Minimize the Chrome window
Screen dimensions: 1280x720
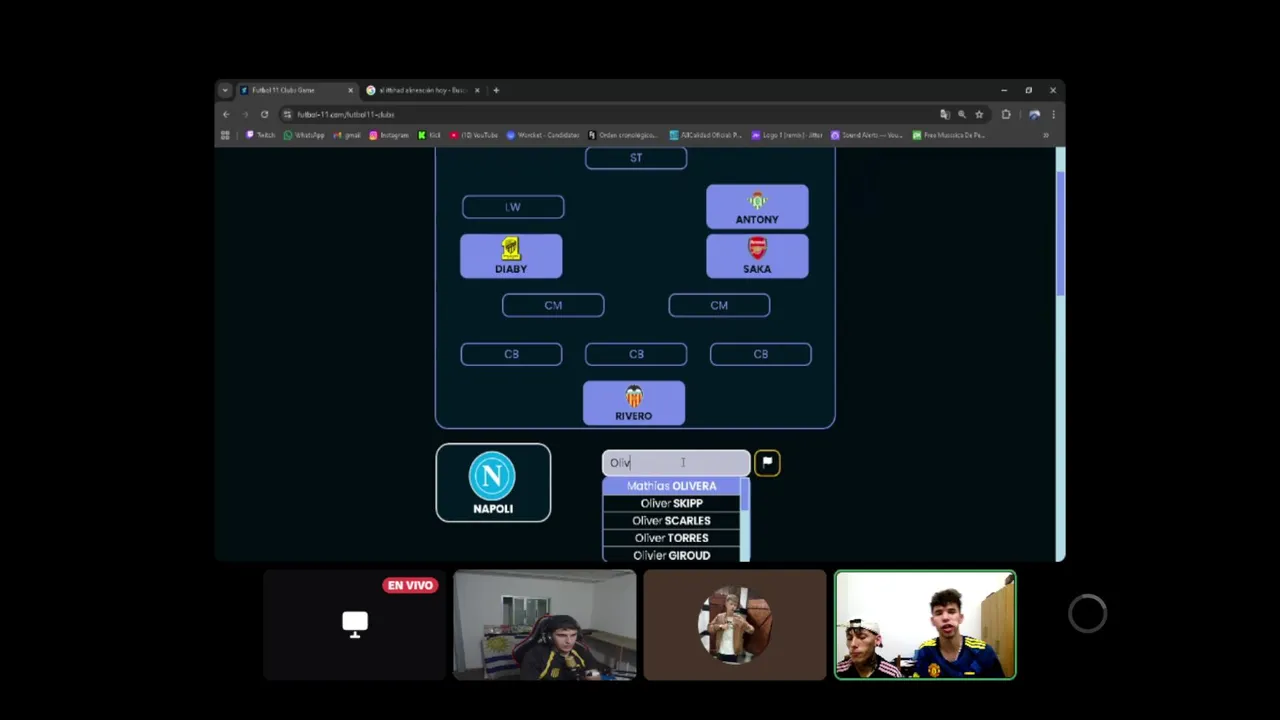click(x=1004, y=90)
